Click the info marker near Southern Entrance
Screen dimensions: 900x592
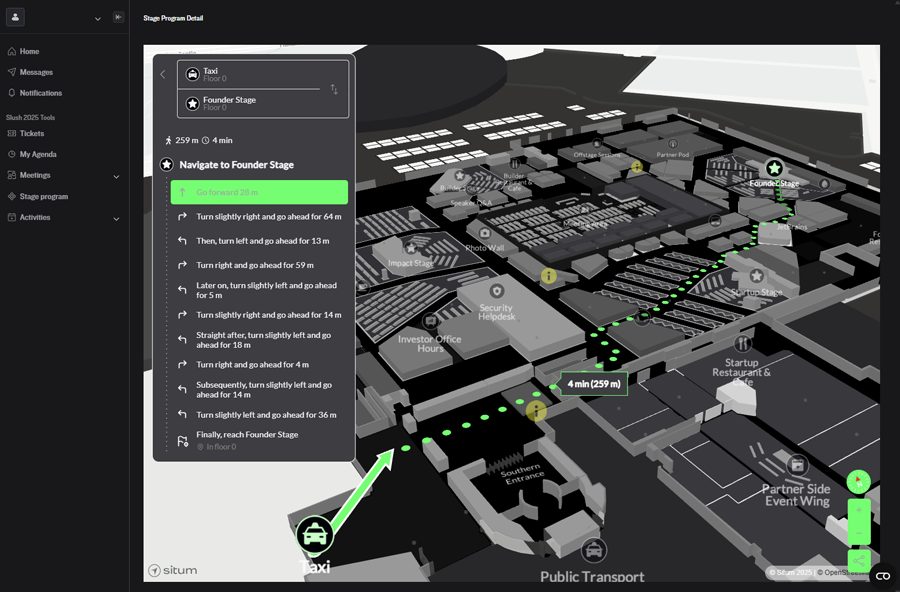536,411
